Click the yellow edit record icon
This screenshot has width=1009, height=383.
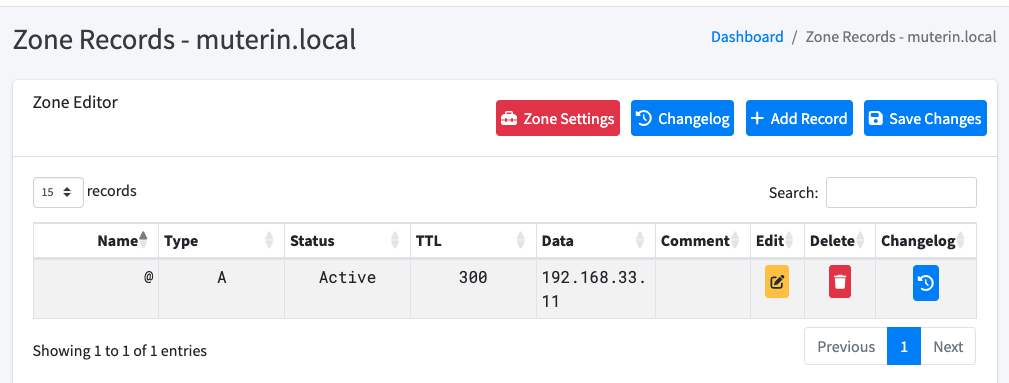pyautogui.click(x=777, y=281)
